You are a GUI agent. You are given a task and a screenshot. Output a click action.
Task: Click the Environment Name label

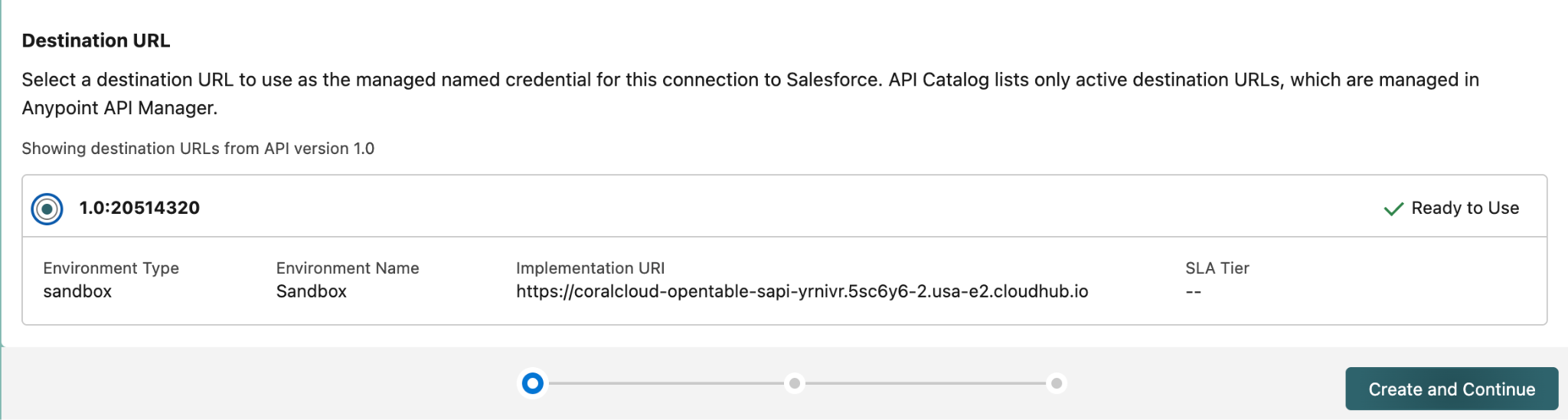click(x=348, y=268)
